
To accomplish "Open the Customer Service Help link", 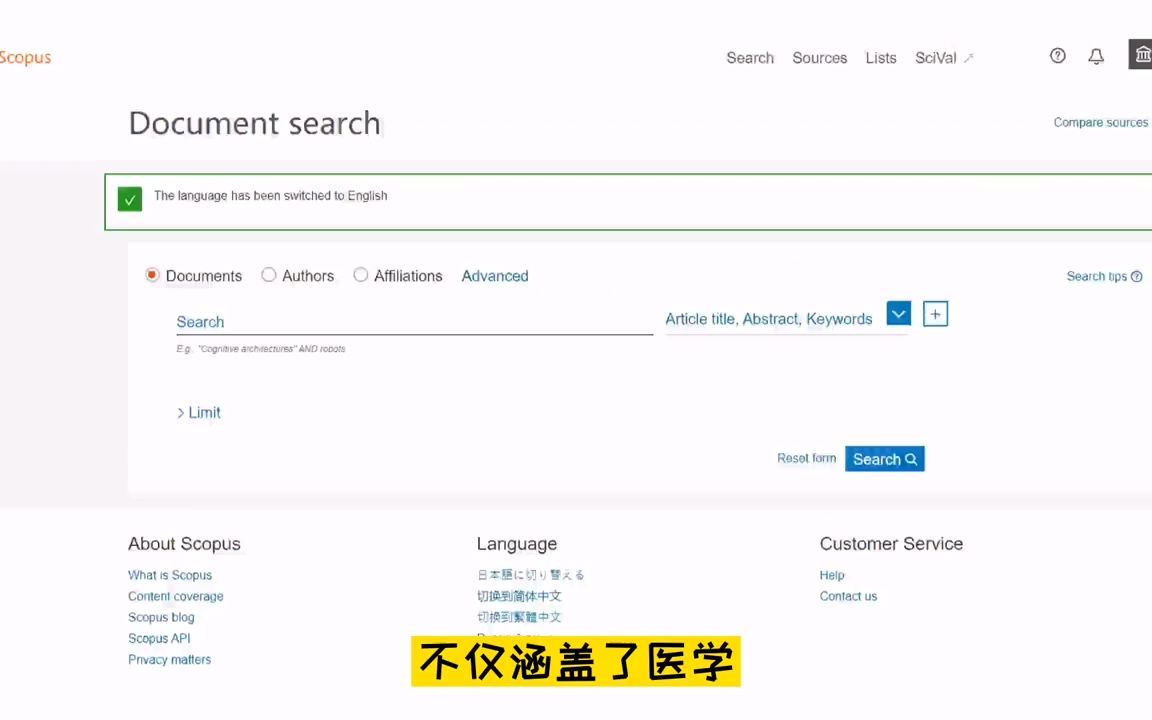I will [x=832, y=575].
